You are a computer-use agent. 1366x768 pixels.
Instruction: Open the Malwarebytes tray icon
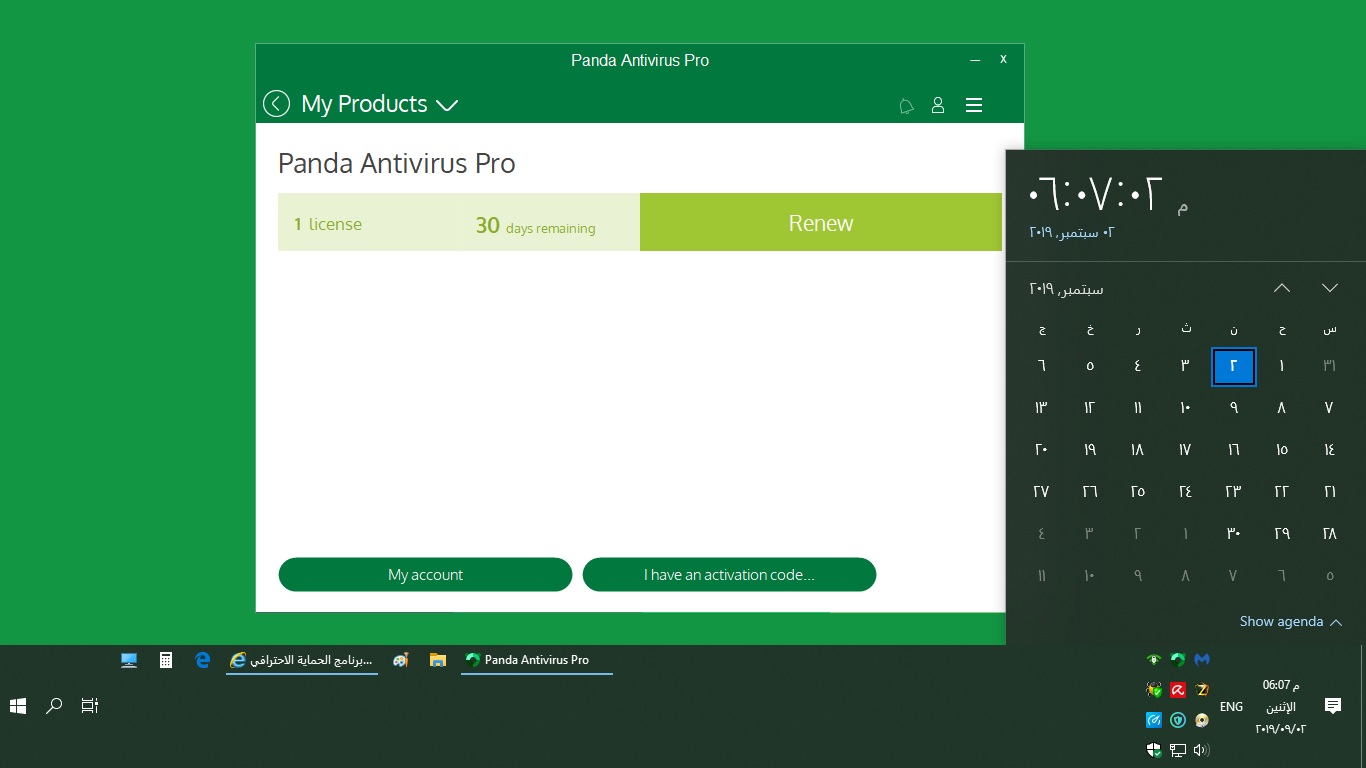pyautogui.click(x=1202, y=660)
